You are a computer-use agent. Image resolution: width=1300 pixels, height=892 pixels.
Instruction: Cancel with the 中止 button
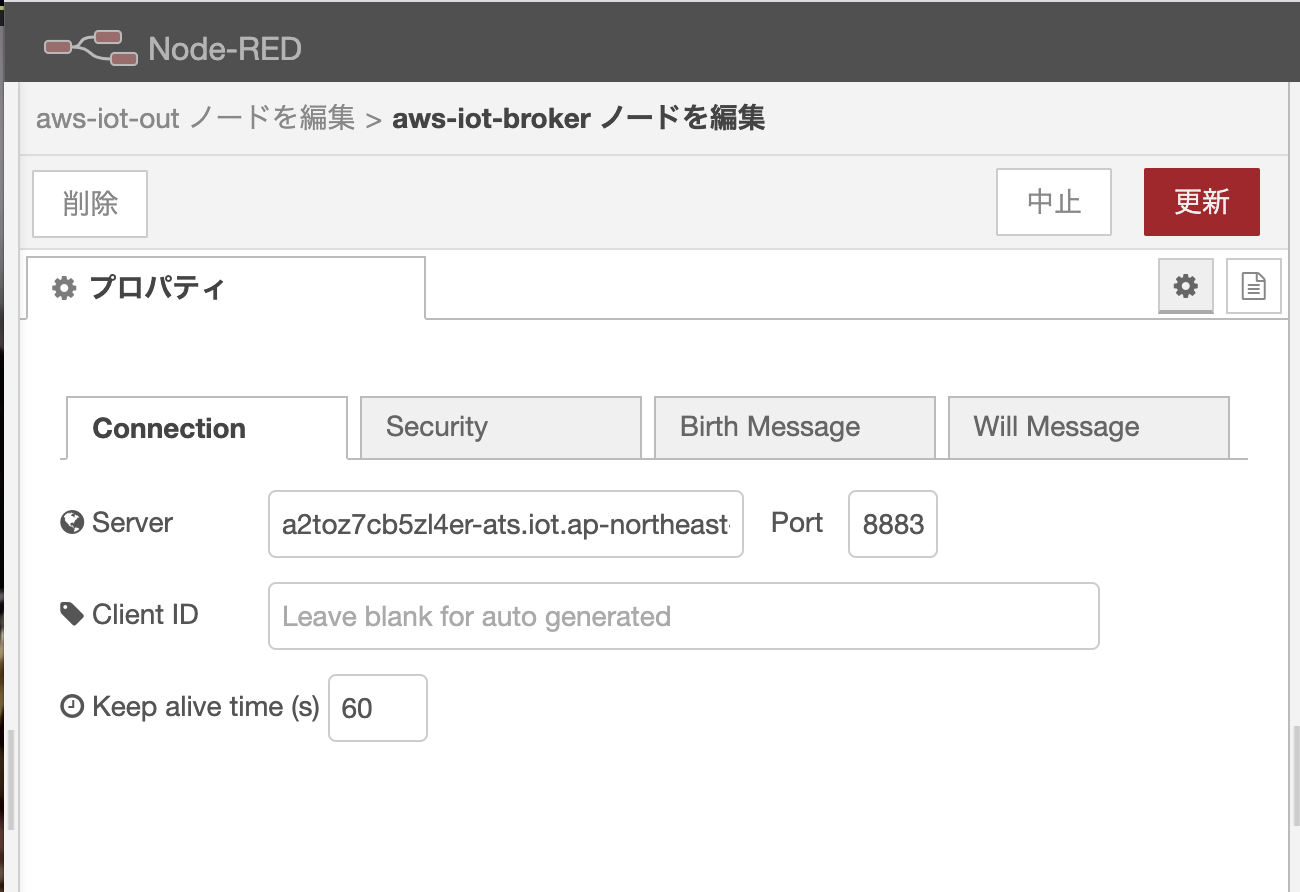point(1054,202)
